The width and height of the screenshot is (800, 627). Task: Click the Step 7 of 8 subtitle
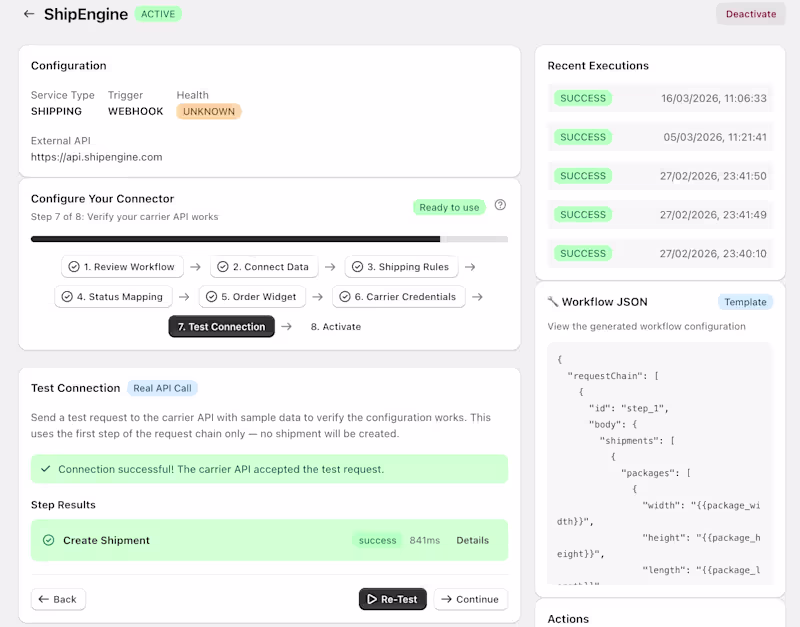tap(124, 217)
